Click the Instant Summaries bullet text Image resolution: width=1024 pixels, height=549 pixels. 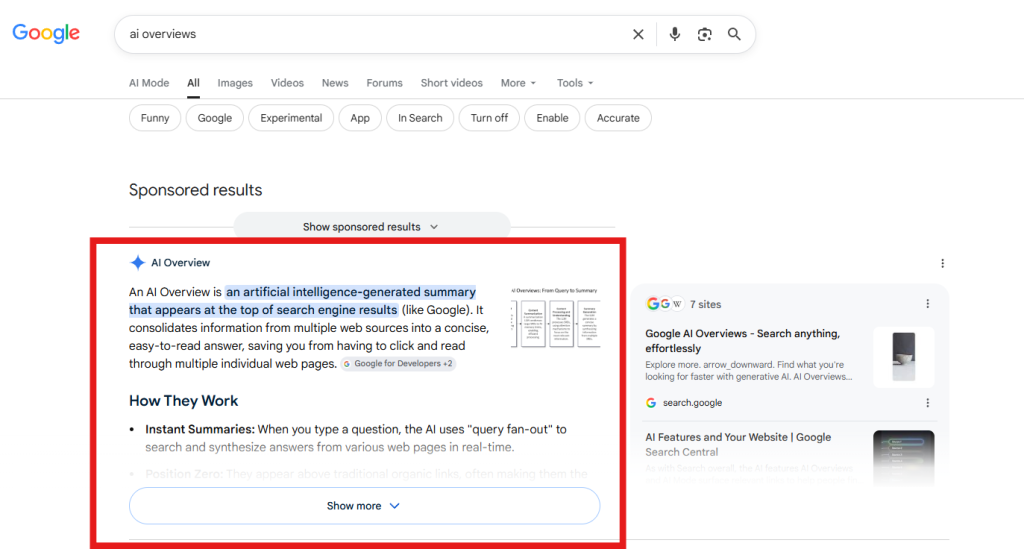(x=356, y=438)
